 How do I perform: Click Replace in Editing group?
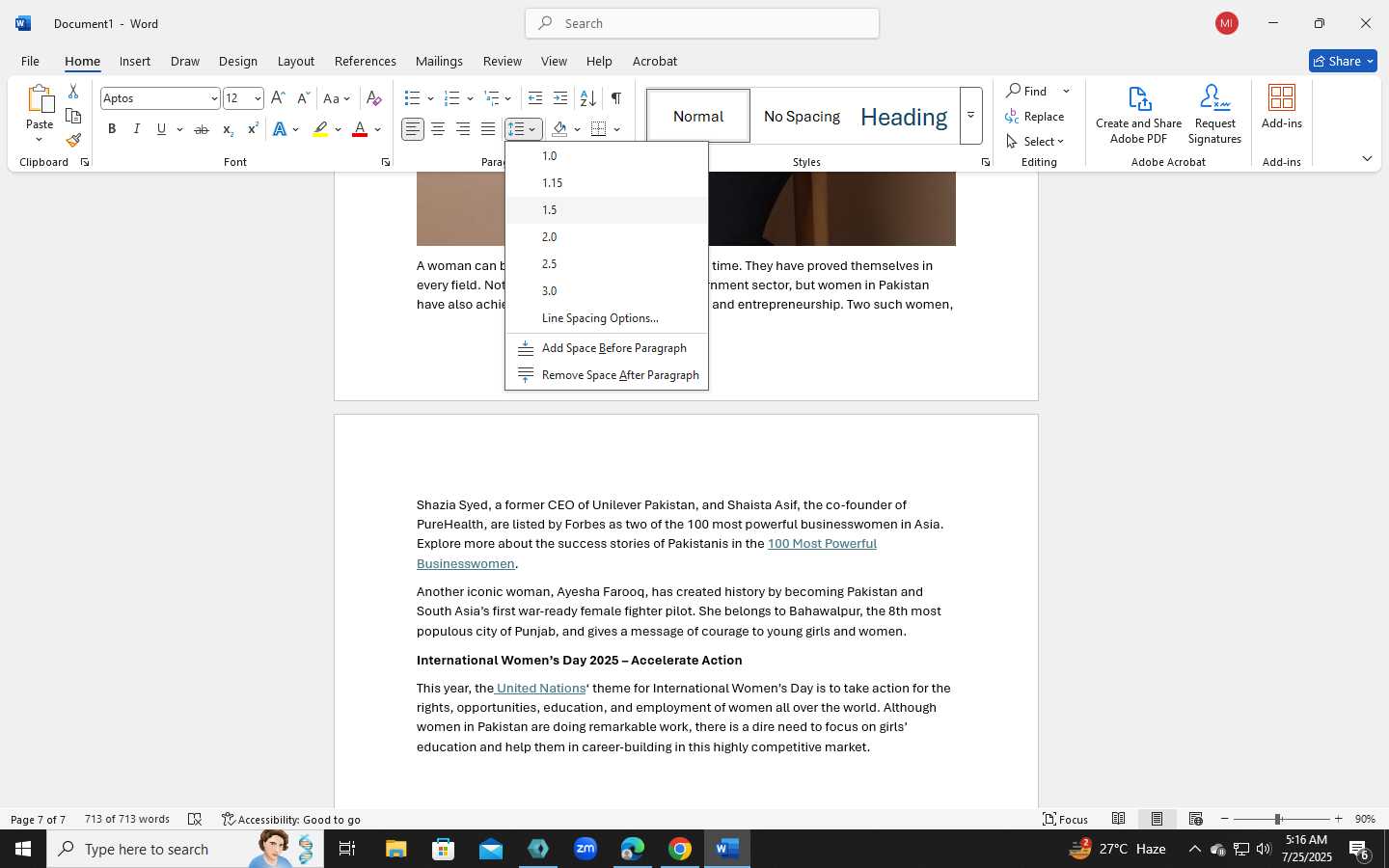[1035, 116]
